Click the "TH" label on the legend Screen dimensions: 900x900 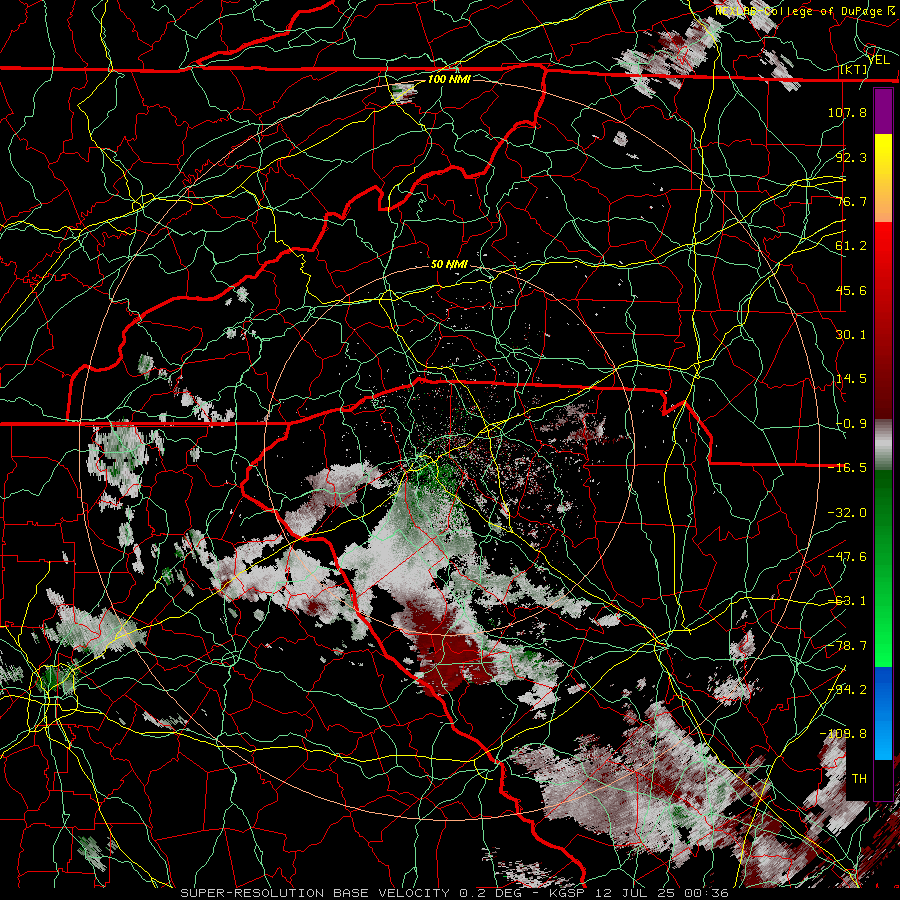pyautogui.click(x=859, y=779)
